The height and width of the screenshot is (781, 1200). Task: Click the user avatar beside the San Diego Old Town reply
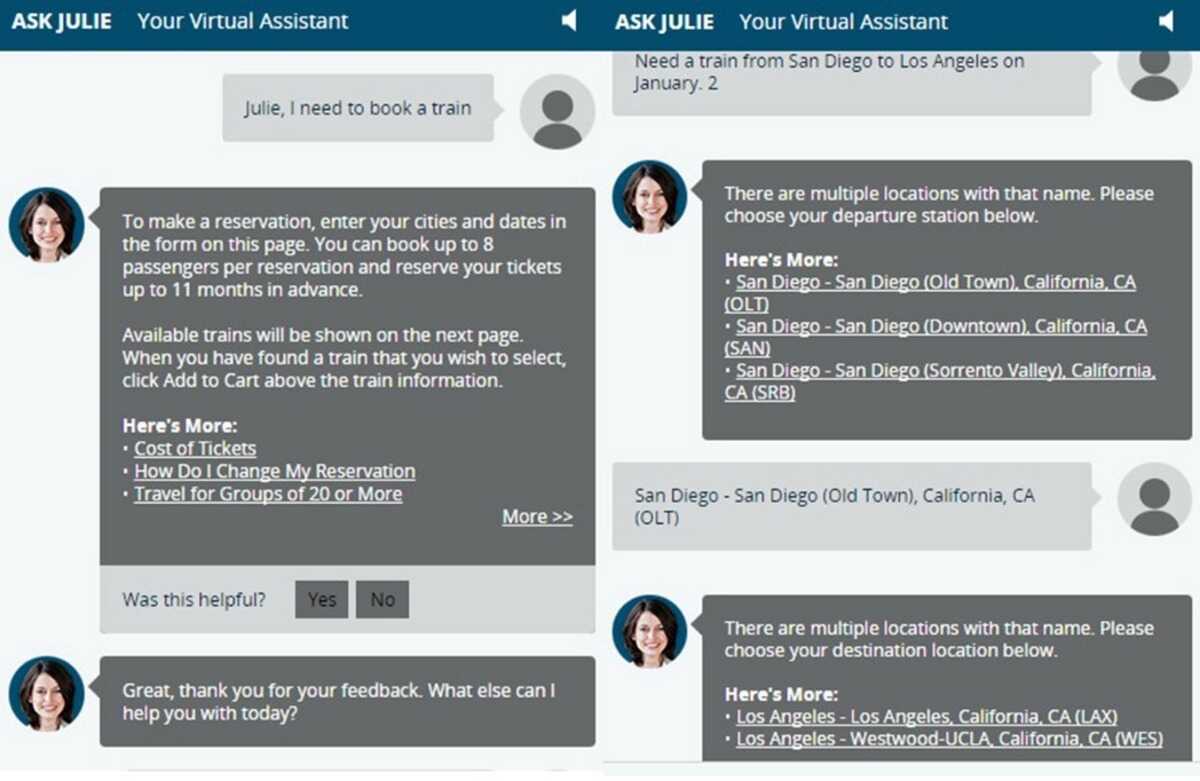point(1154,500)
